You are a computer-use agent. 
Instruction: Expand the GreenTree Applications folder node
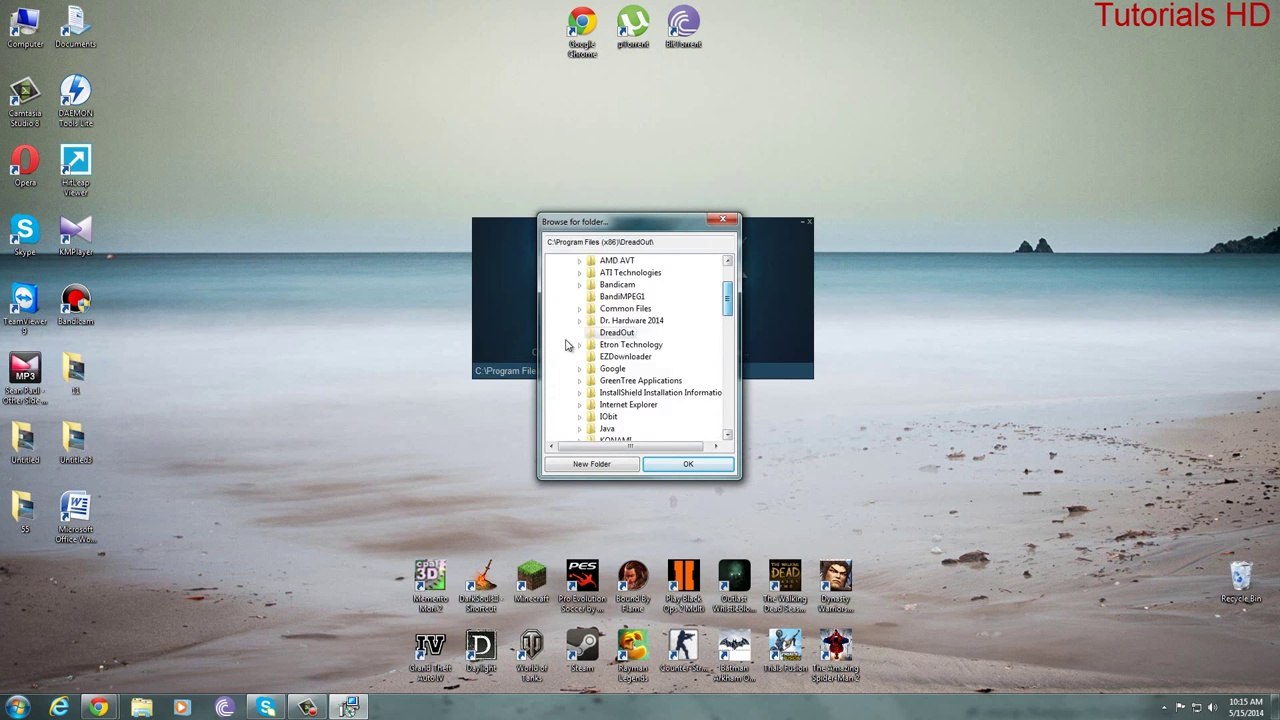coord(579,381)
